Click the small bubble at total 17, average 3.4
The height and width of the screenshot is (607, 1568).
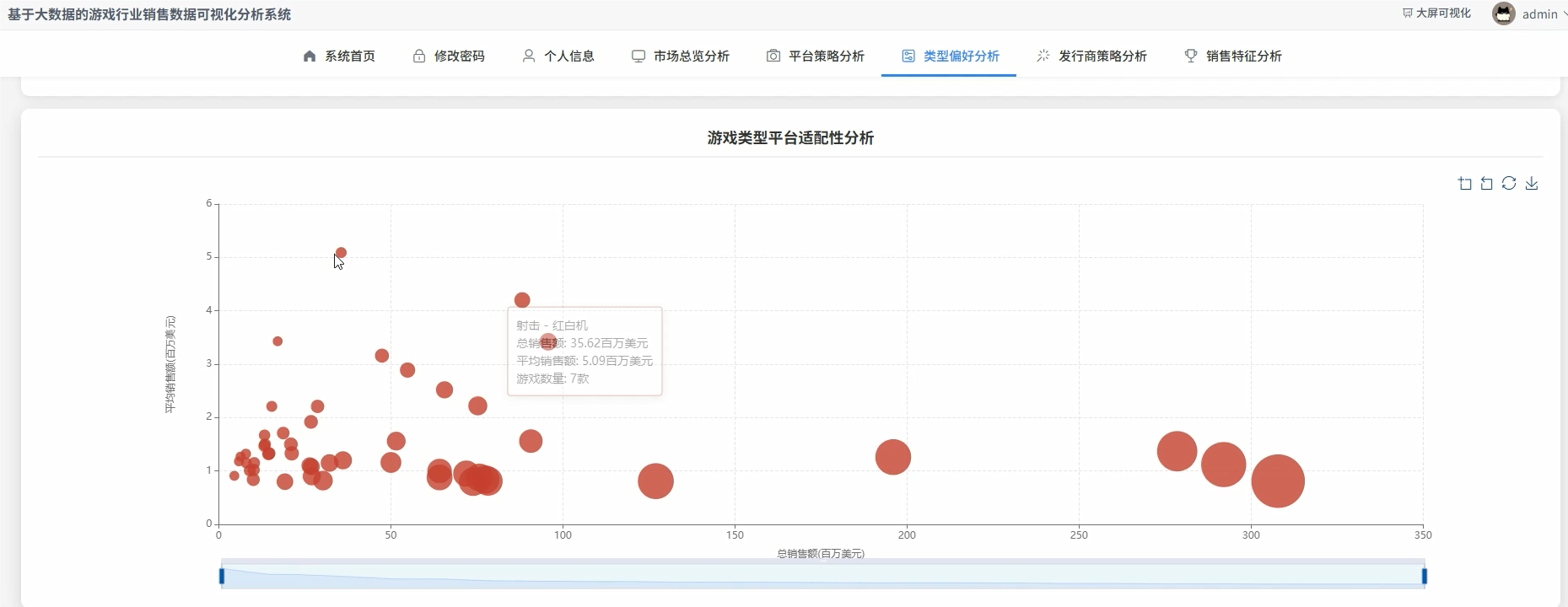point(277,341)
